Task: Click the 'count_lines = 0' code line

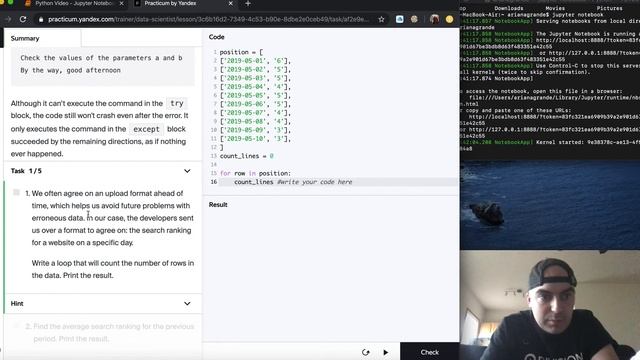Action: pos(247,156)
